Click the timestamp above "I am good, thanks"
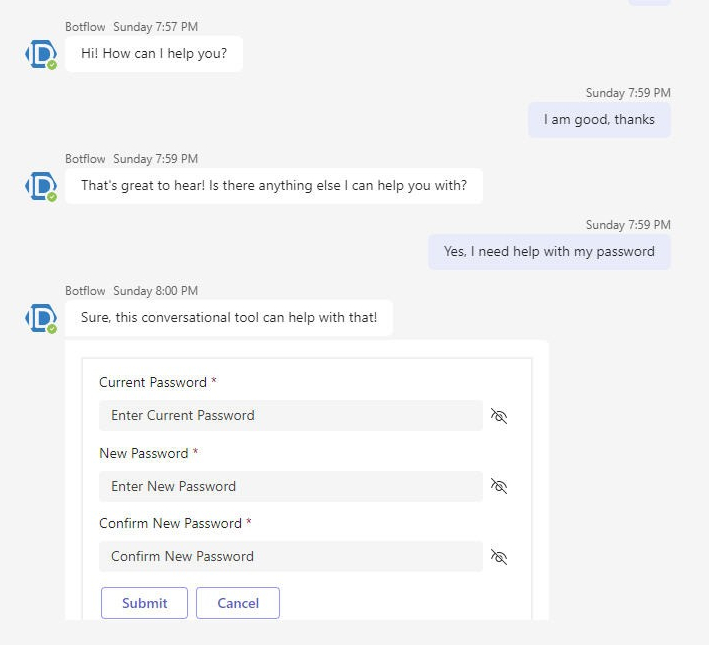 [628, 93]
